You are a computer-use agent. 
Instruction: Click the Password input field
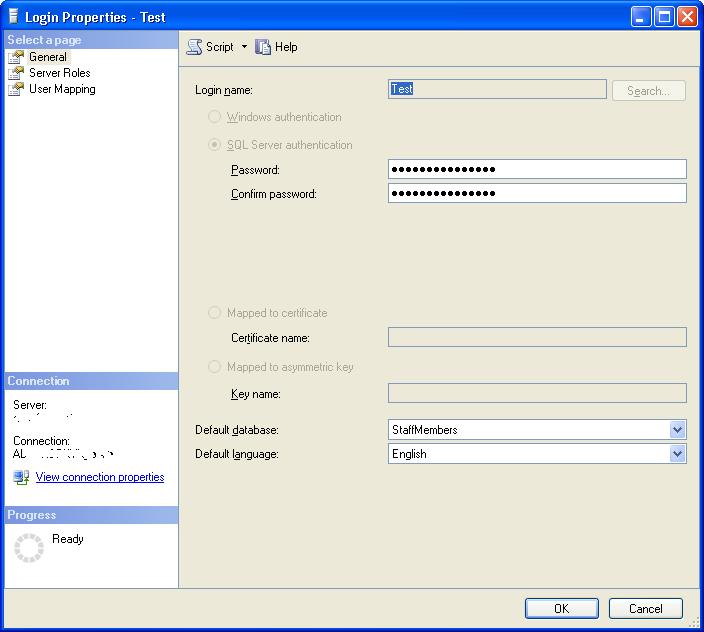tap(537, 169)
